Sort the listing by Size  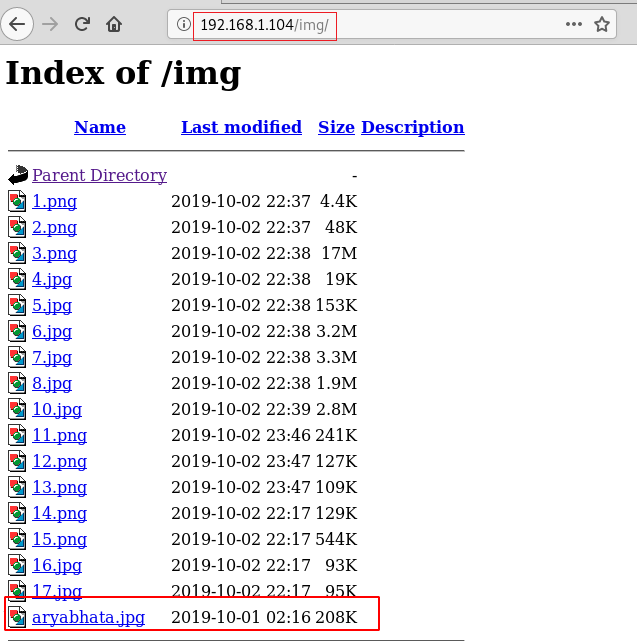[336, 127]
